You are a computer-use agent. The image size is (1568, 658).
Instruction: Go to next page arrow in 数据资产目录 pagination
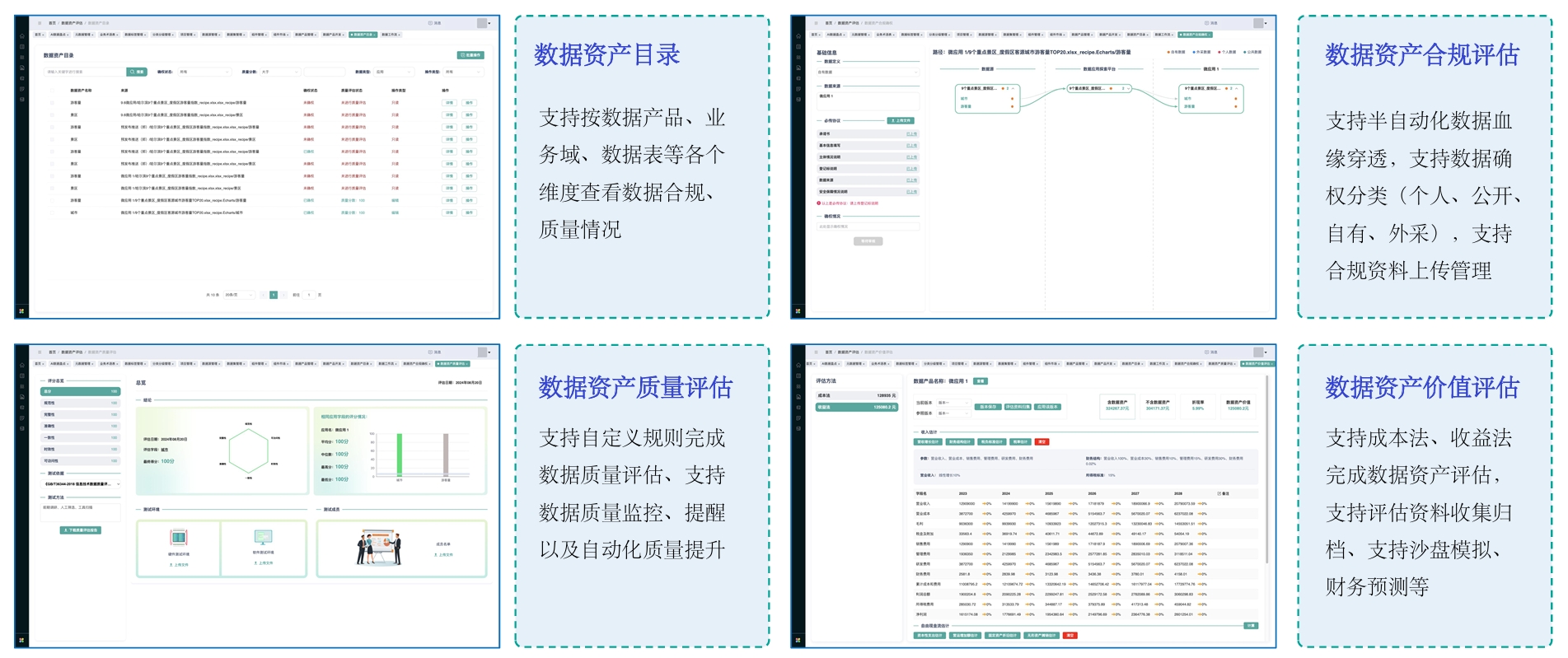[284, 294]
